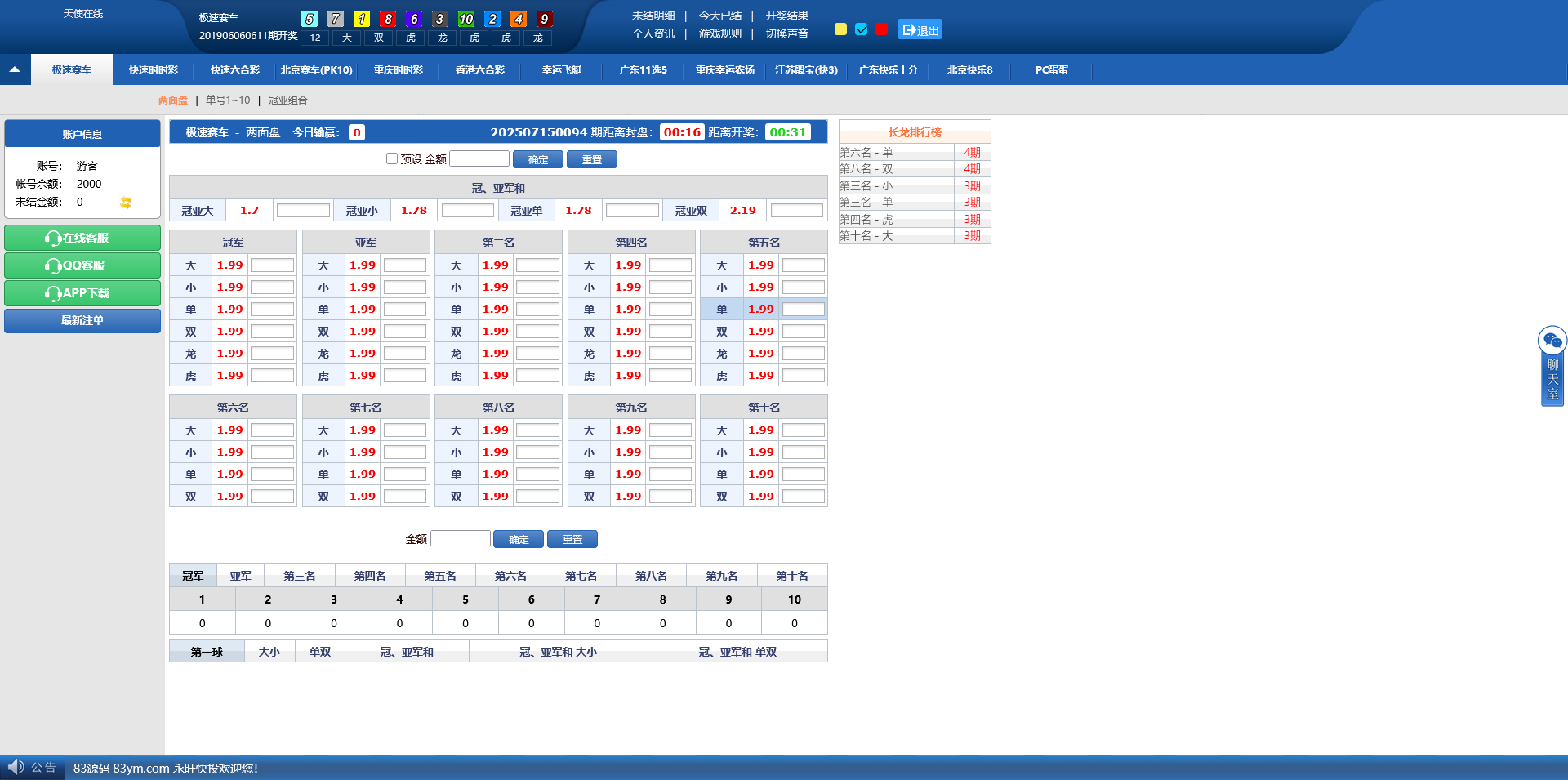Image resolution: width=1568 pixels, height=780 pixels.
Task: Click the number 5 result ball
Action: click(310, 19)
